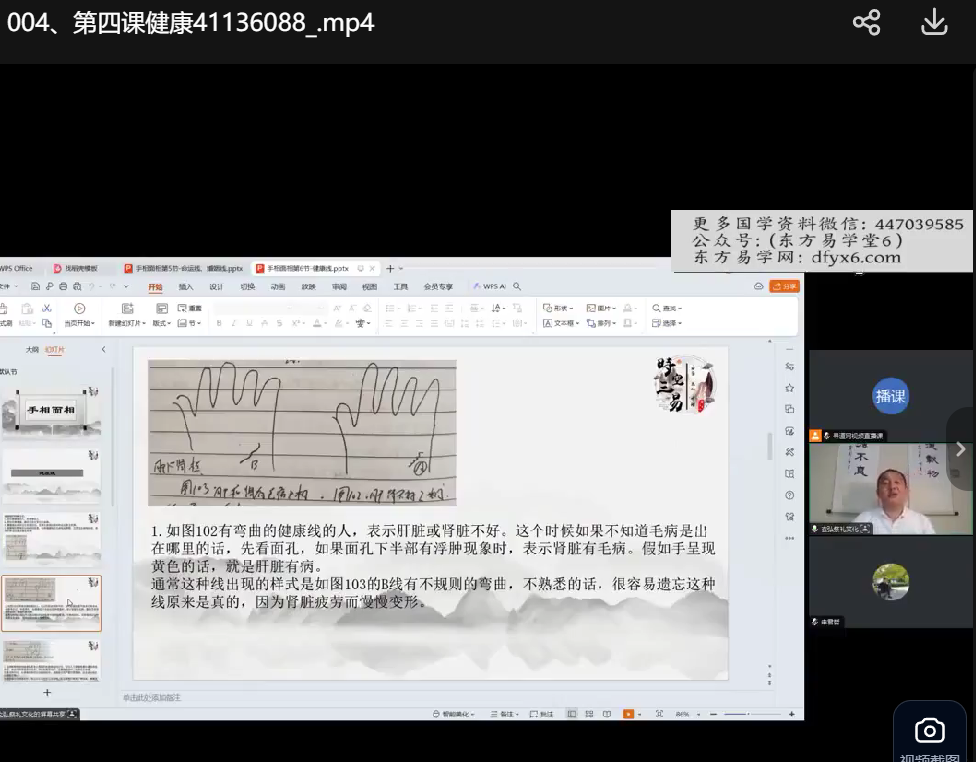
Task: Click the share icon in the video header
Action: click(866, 23)
